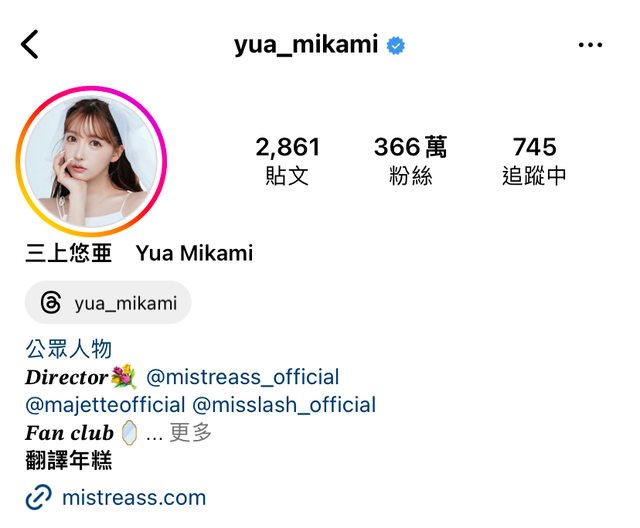Screen dimensions: 640x528
Task: Tap the yua_mikami username header
Action: point(306,44)
